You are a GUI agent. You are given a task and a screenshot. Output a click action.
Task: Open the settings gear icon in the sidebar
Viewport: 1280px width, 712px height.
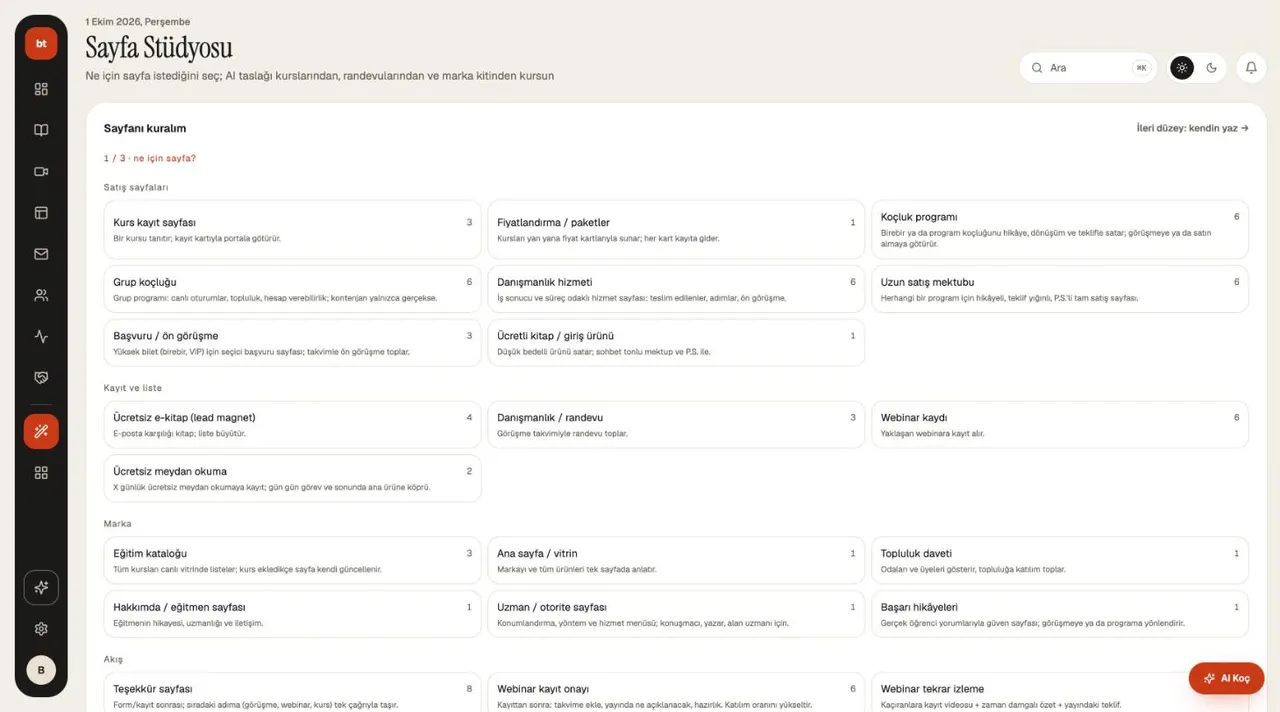pyautogui.click(x=41, y=629)
